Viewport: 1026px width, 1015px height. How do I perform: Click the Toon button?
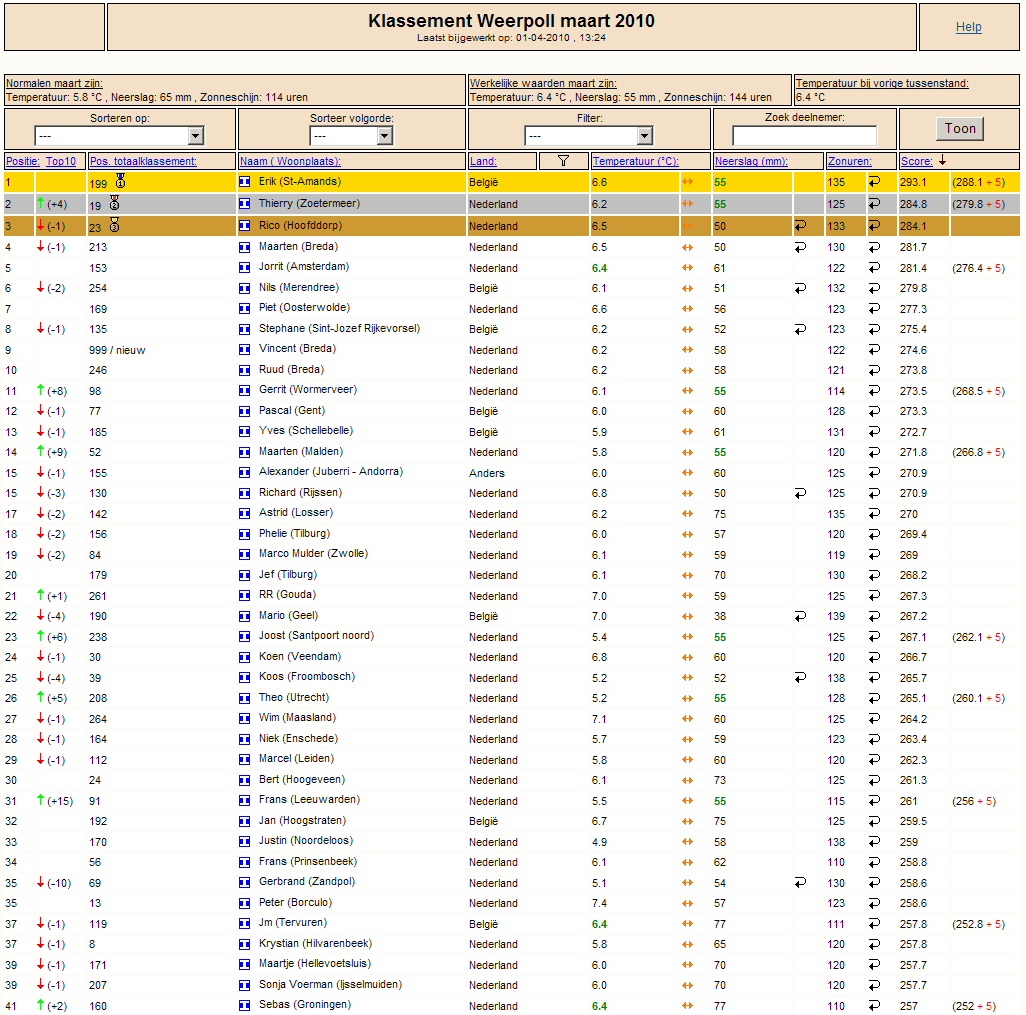tap(960, 129)
